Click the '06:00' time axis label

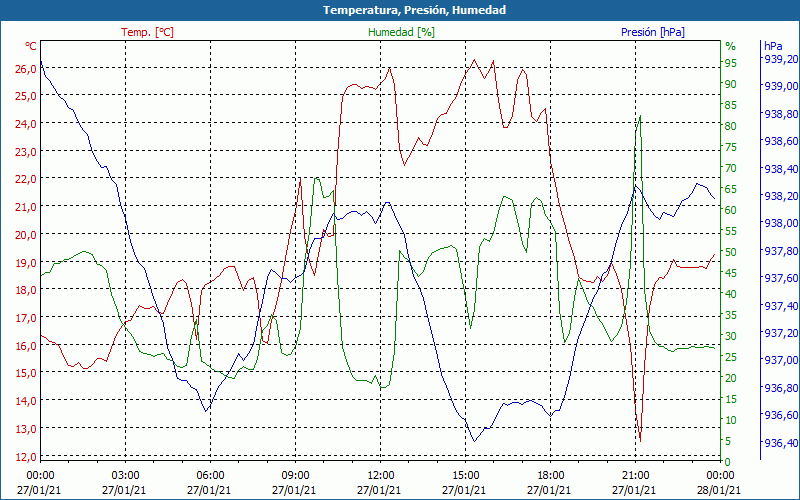(x=211, y=476)
